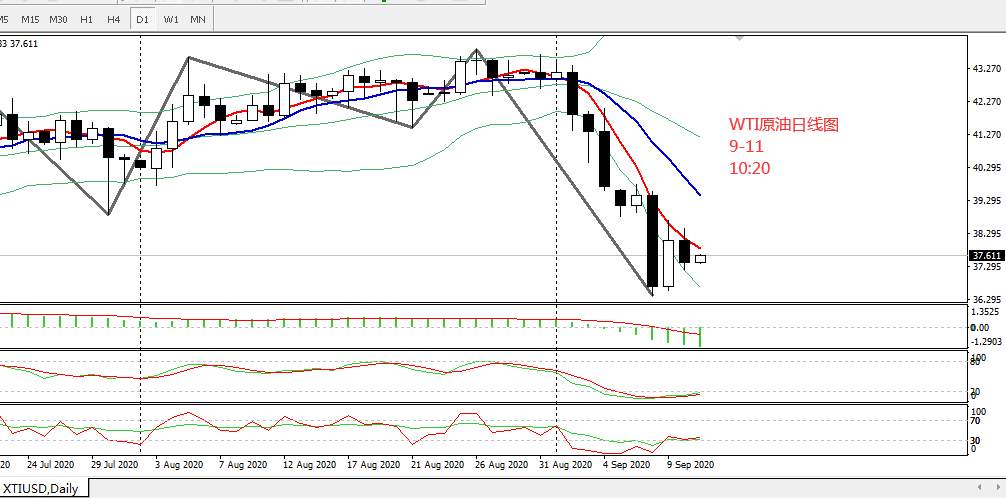Switch to the M30 timeframe
This screenshot has width=1006, height=499.
(58, 19)
